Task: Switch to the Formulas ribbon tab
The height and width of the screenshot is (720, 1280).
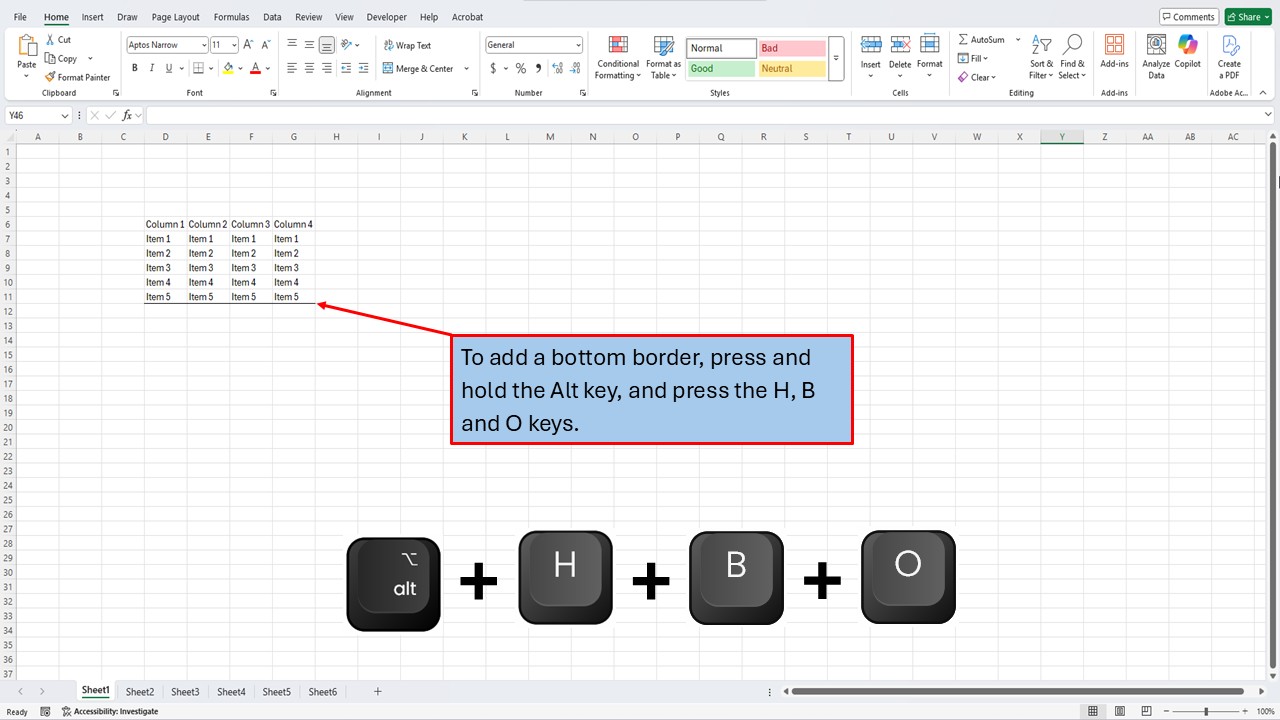Action: [231, 16]
